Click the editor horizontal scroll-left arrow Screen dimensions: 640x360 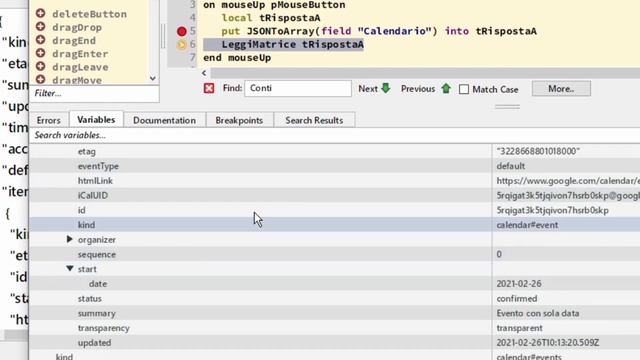(x=204, y=73)
